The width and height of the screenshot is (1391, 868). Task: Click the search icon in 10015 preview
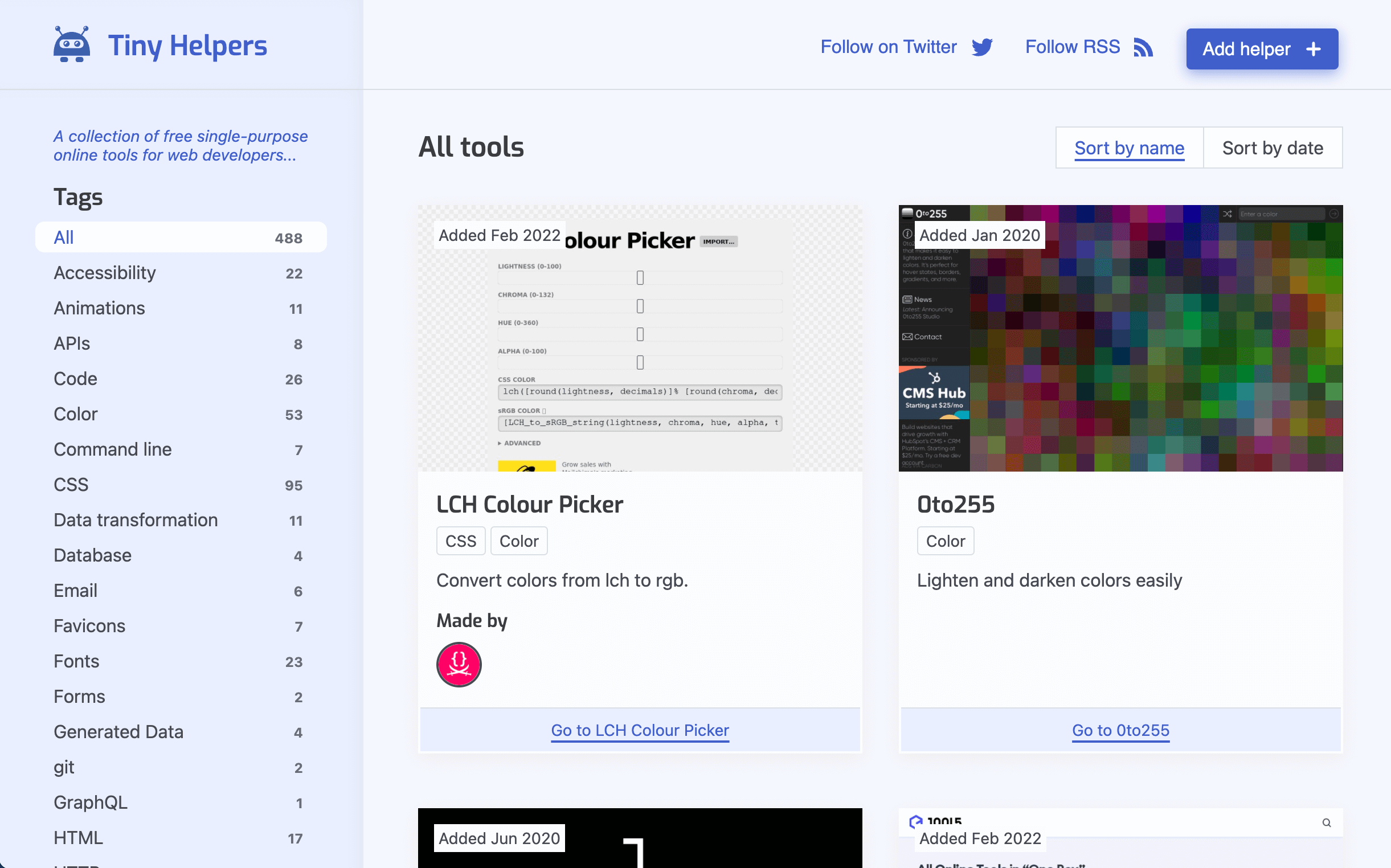pyautogui.click(x=1326, y=822)
